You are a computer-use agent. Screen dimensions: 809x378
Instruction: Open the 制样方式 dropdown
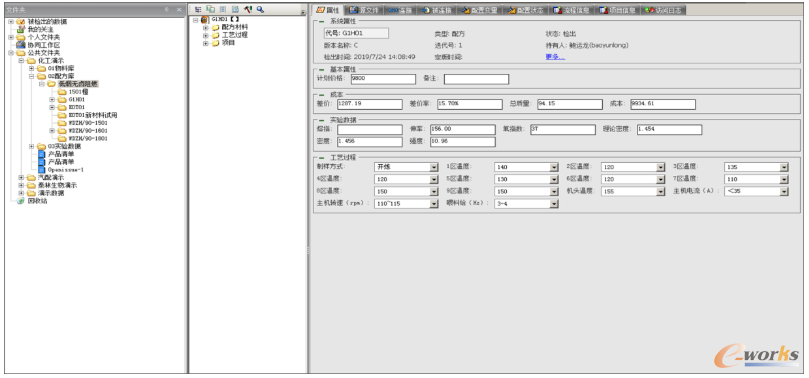tap(434, 167)
